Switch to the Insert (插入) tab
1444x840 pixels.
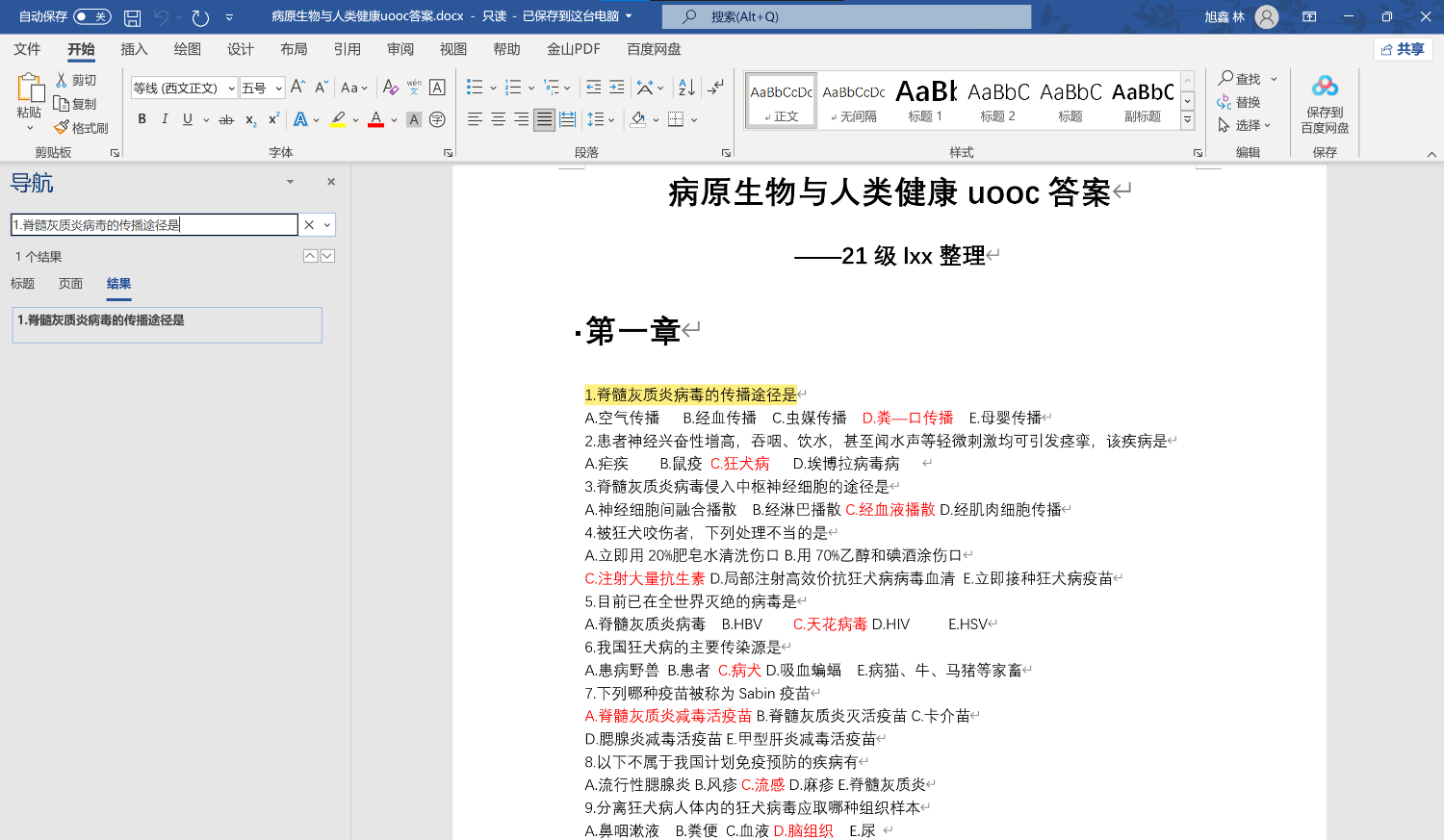click(x=134, y=49)
